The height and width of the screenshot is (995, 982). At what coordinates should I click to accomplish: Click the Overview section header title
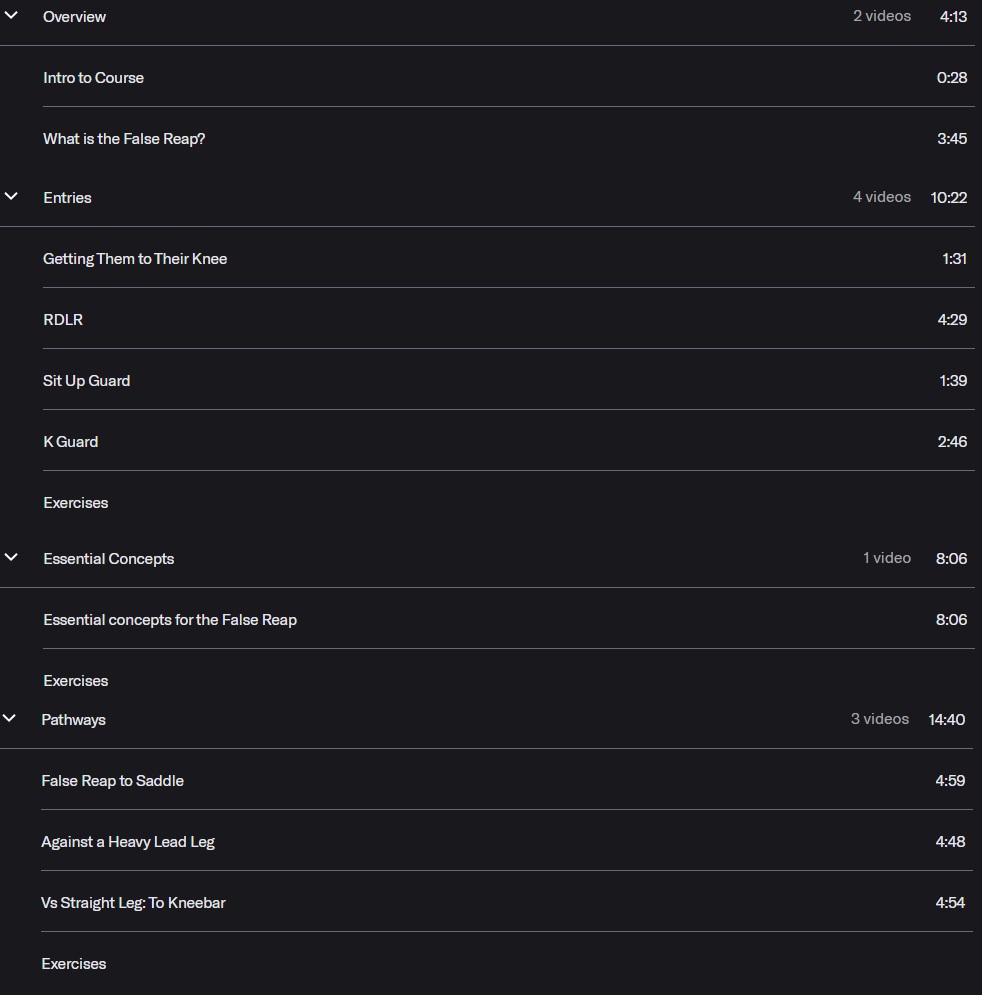tap(74, 17)
